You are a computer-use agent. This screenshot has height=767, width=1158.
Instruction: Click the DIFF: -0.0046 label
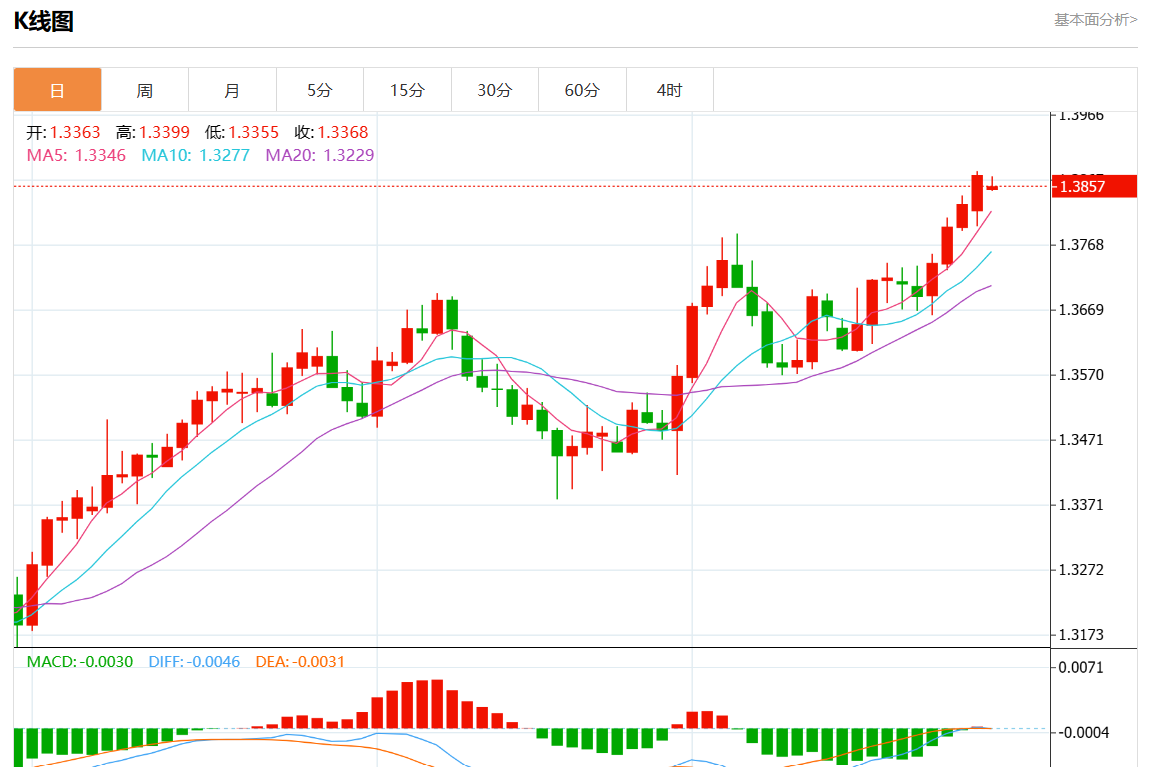click(x=194, y=661)
